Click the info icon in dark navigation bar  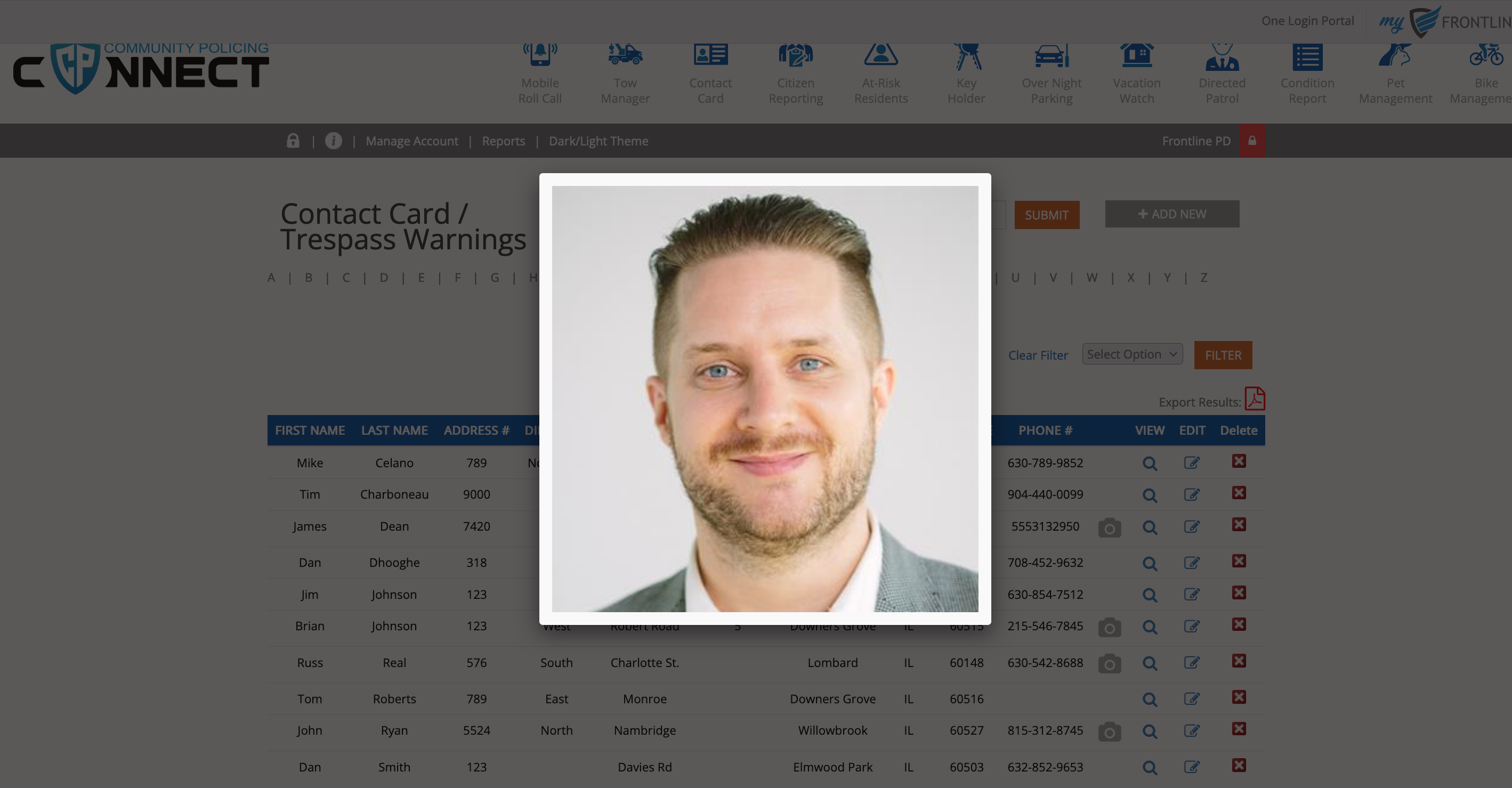[334, 141]
